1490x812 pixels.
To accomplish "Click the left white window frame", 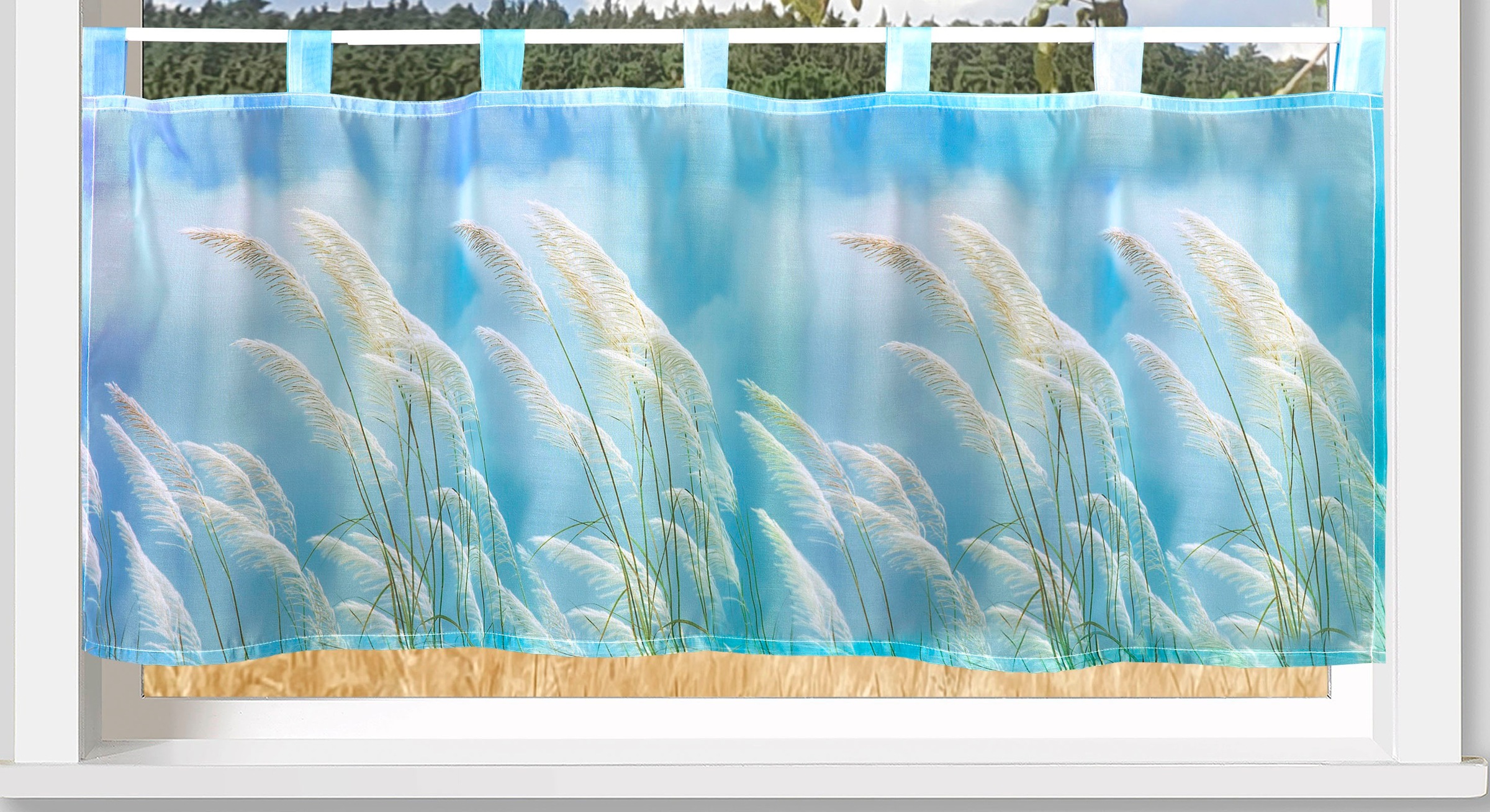I will point(47,372).
